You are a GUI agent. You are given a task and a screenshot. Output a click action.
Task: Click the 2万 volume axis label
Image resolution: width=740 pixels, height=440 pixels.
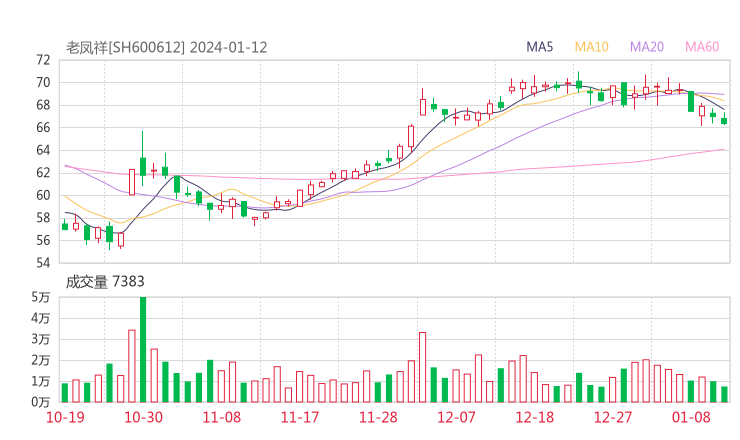tap(41, 360)
